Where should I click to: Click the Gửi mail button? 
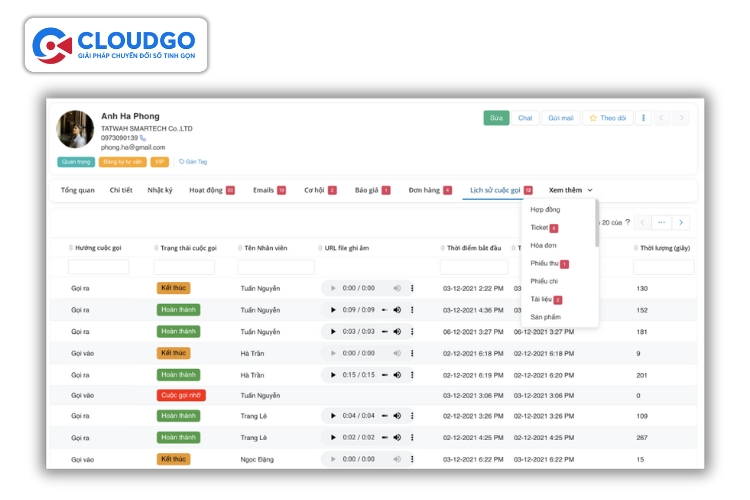pos(560,118)
